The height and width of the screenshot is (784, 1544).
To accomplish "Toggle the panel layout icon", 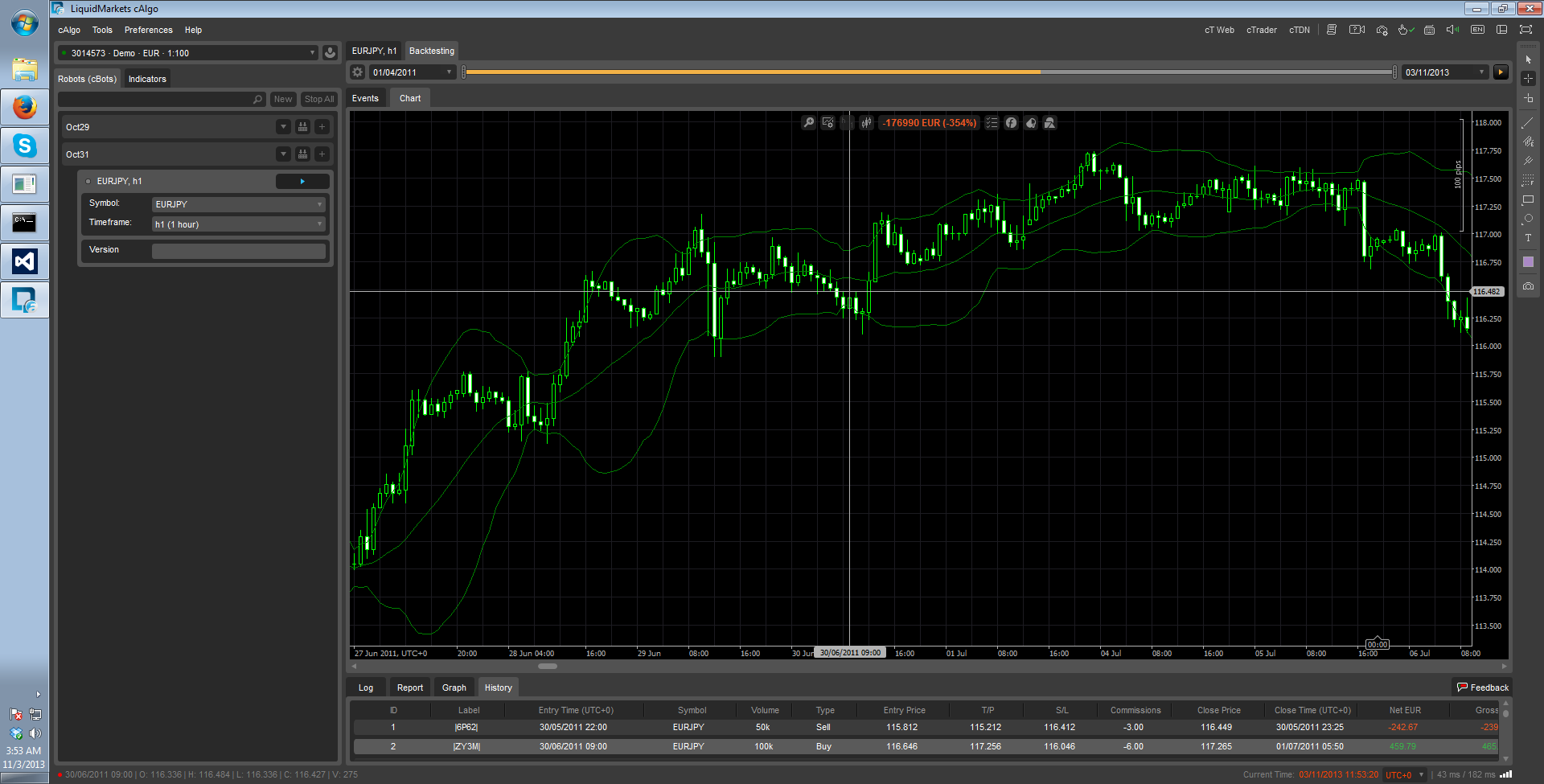I will click(1501, 30).
